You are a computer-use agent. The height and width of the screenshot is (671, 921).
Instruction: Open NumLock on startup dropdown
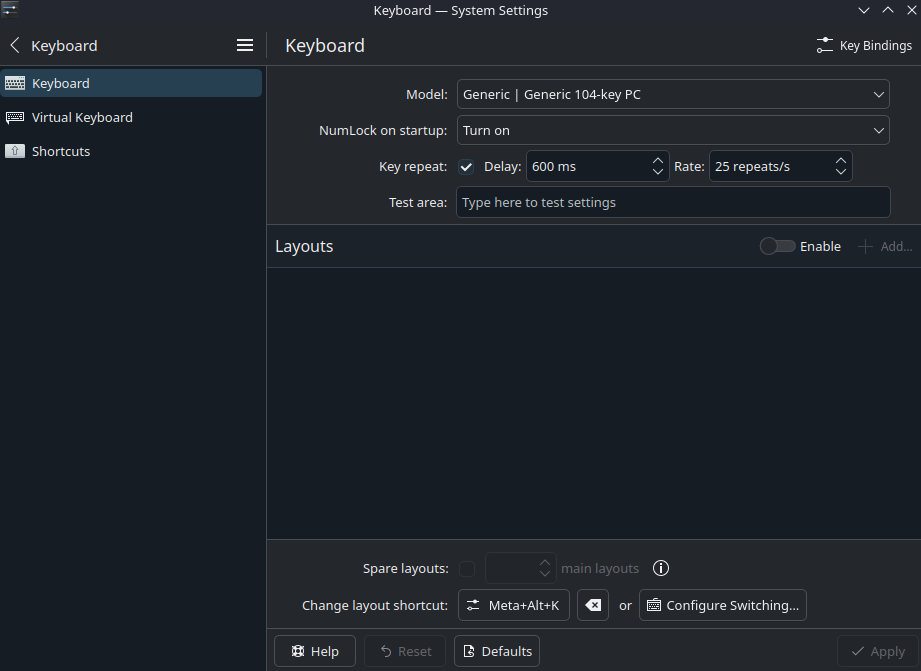673,130
